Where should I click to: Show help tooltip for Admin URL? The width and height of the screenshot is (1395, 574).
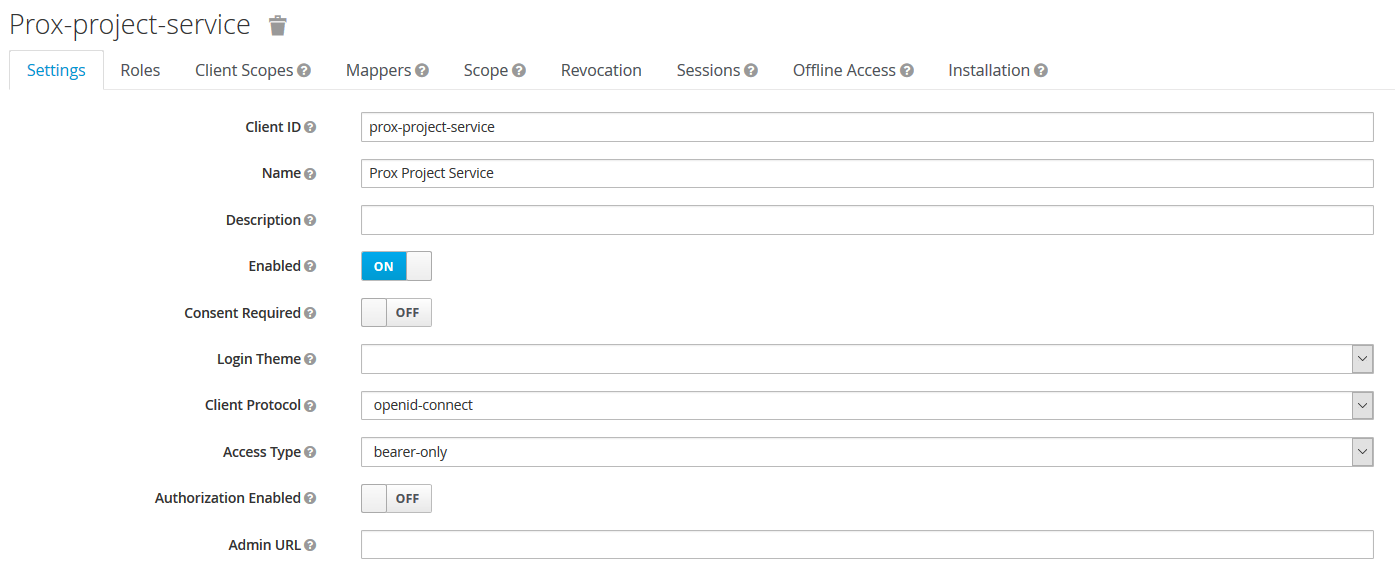[310, 545]
